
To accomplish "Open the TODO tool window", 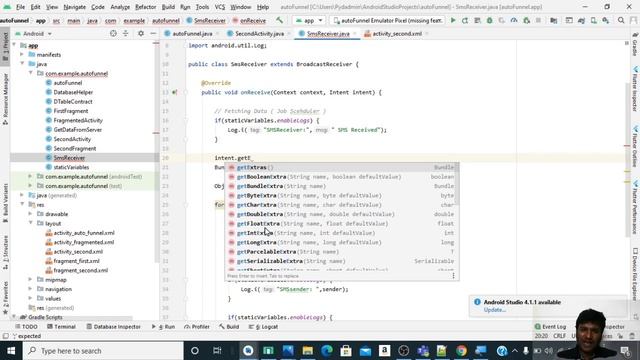I will pyautogui.click(x=26, y=327).
